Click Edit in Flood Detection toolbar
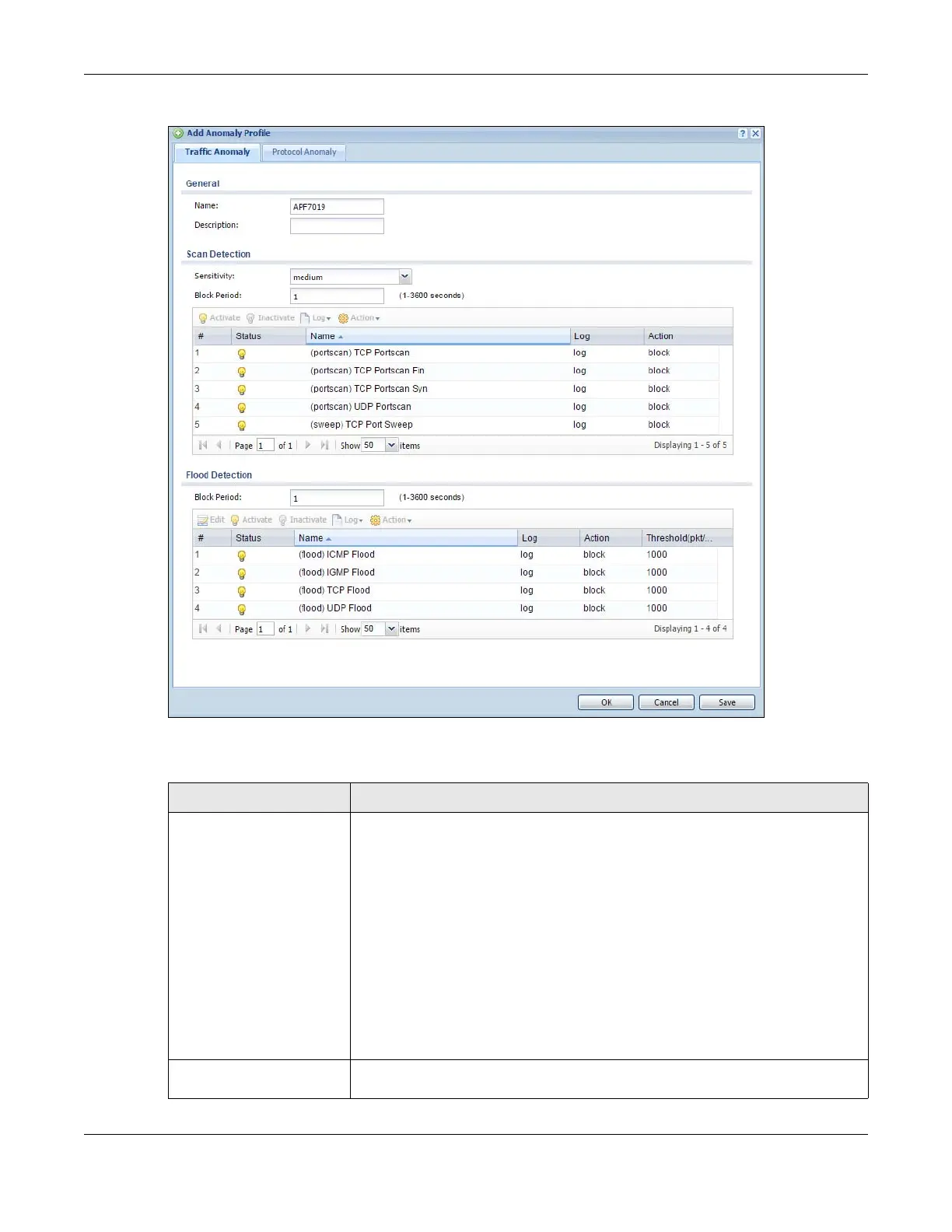The width and height of the screenshot is (952, 1232). tap(211, 520)
